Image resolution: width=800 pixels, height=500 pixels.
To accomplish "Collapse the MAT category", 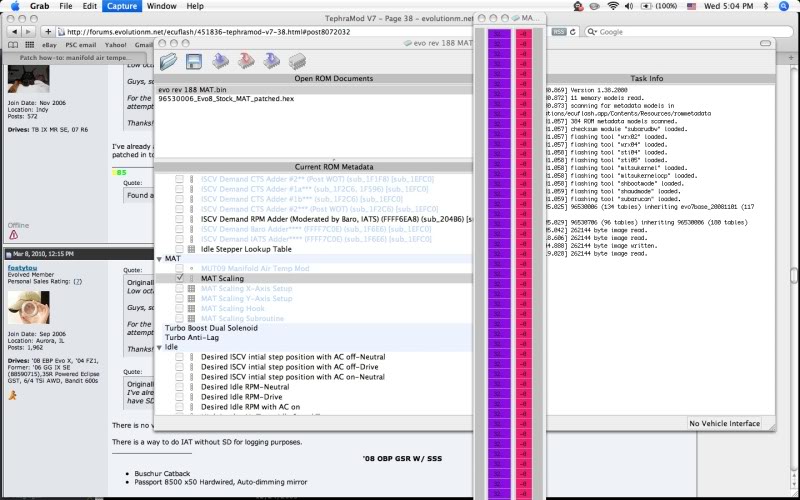I will point(159,259).
